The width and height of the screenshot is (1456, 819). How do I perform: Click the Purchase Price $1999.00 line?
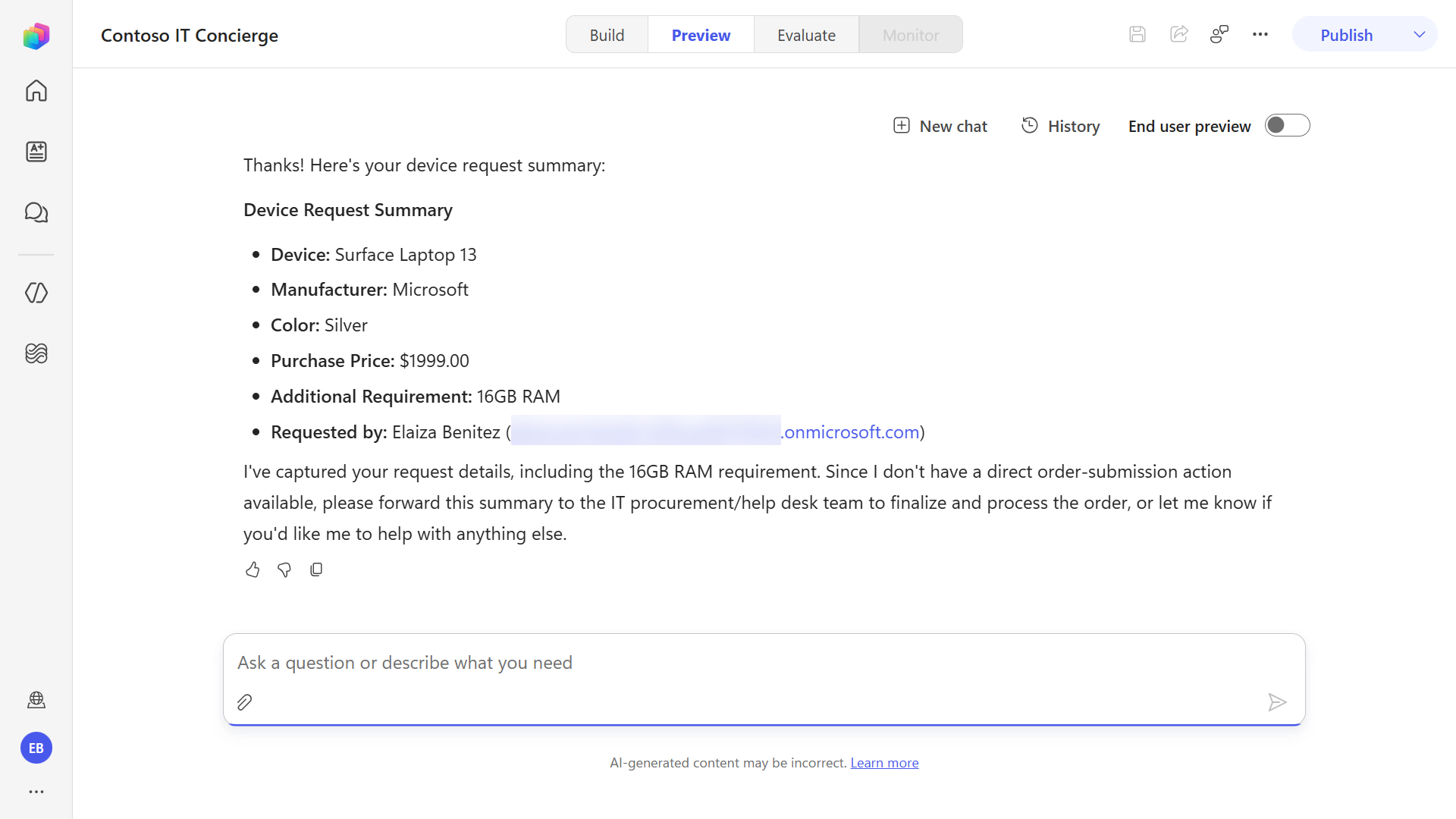(370, 361)
